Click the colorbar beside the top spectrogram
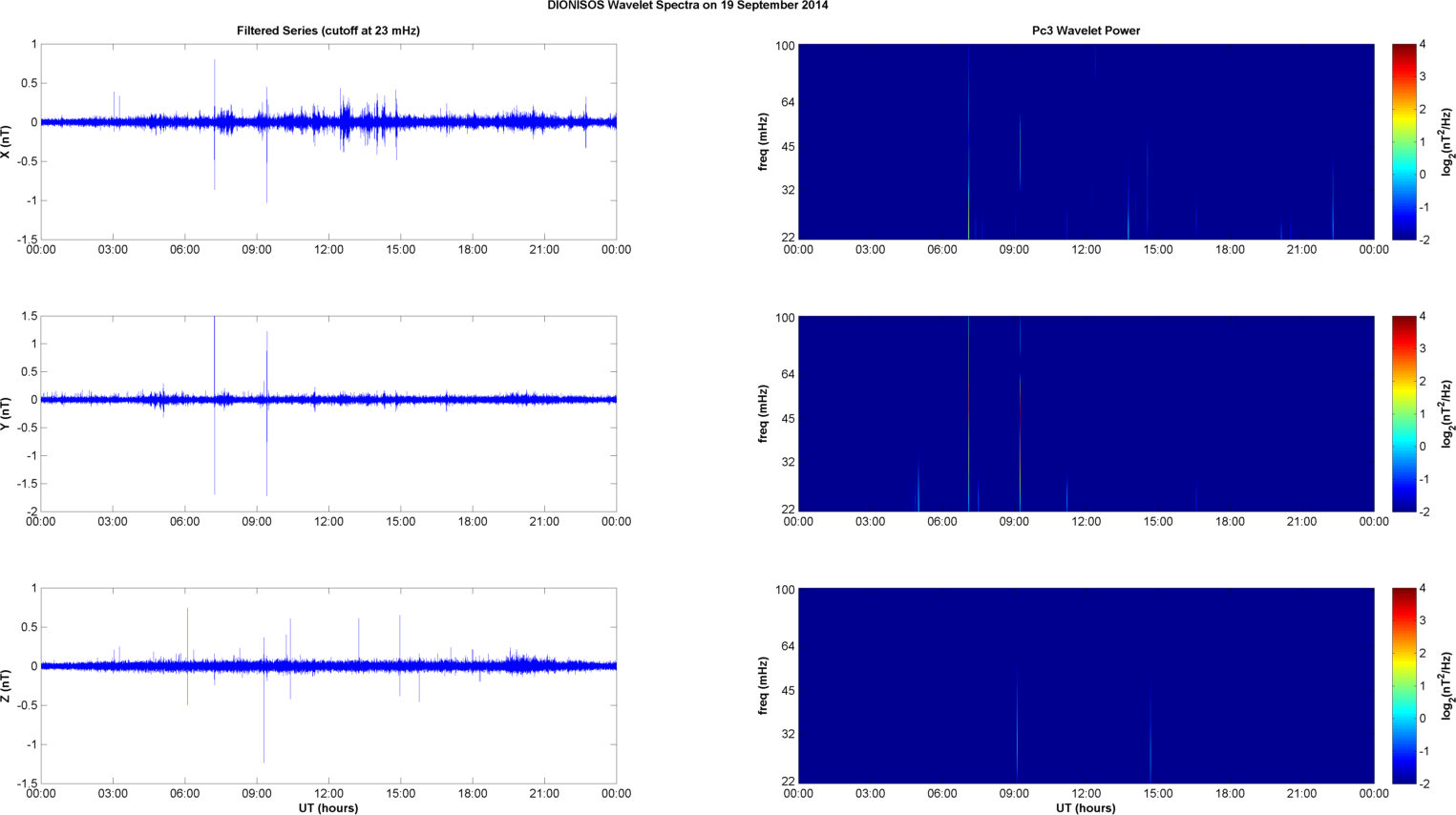Screen dimensions: 1456x815 1403,142
